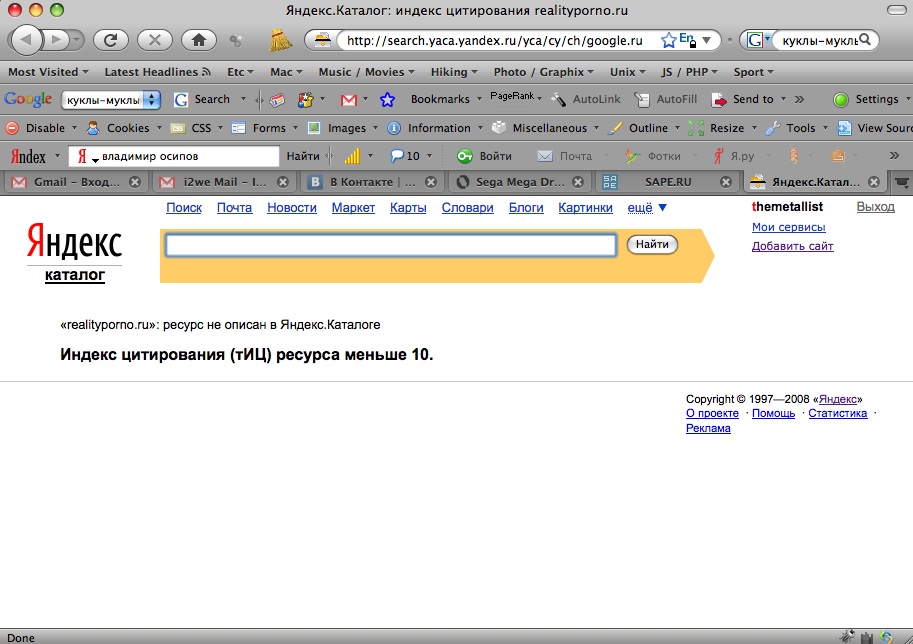Reload the page with the refresh button
The height and width of the screenshot is (644, 913).
point(111,40)
